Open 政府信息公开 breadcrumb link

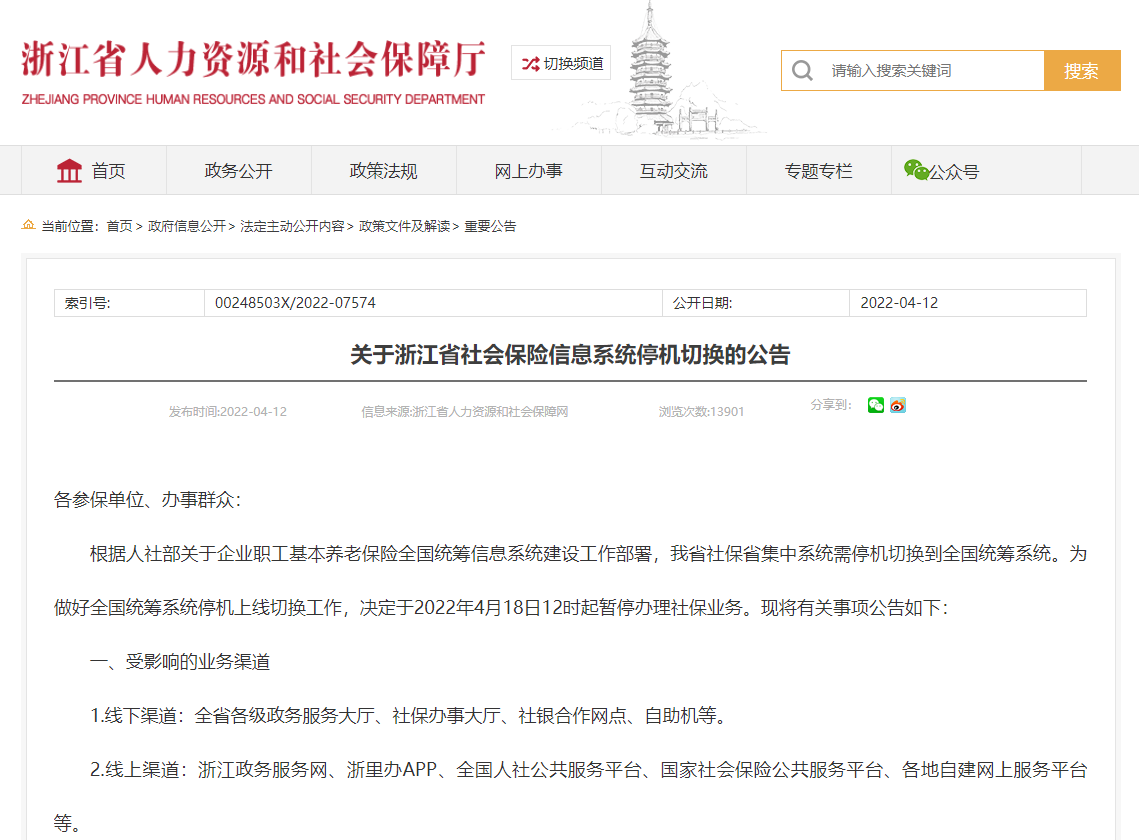pos(187,226)
